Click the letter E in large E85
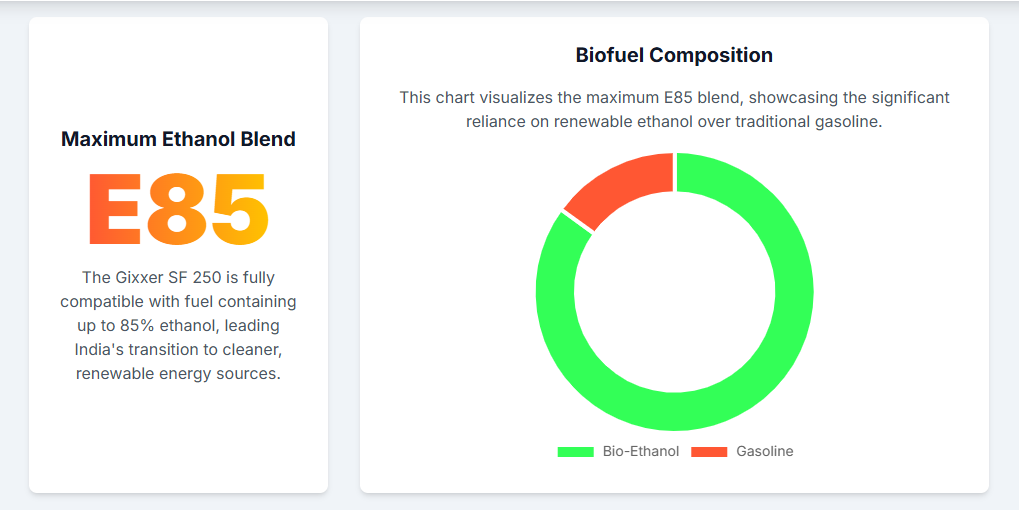 point(114,210)
